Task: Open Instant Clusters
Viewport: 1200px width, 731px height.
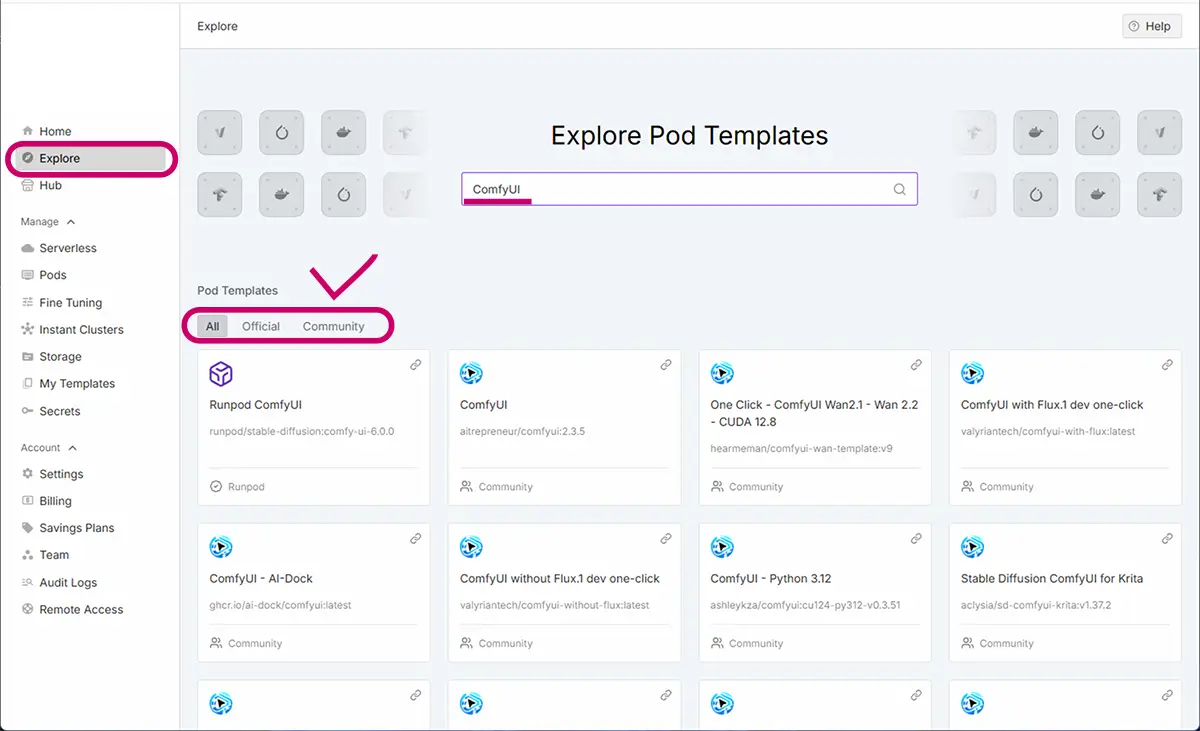Action: pyautogui.click(x=72, y=329)
